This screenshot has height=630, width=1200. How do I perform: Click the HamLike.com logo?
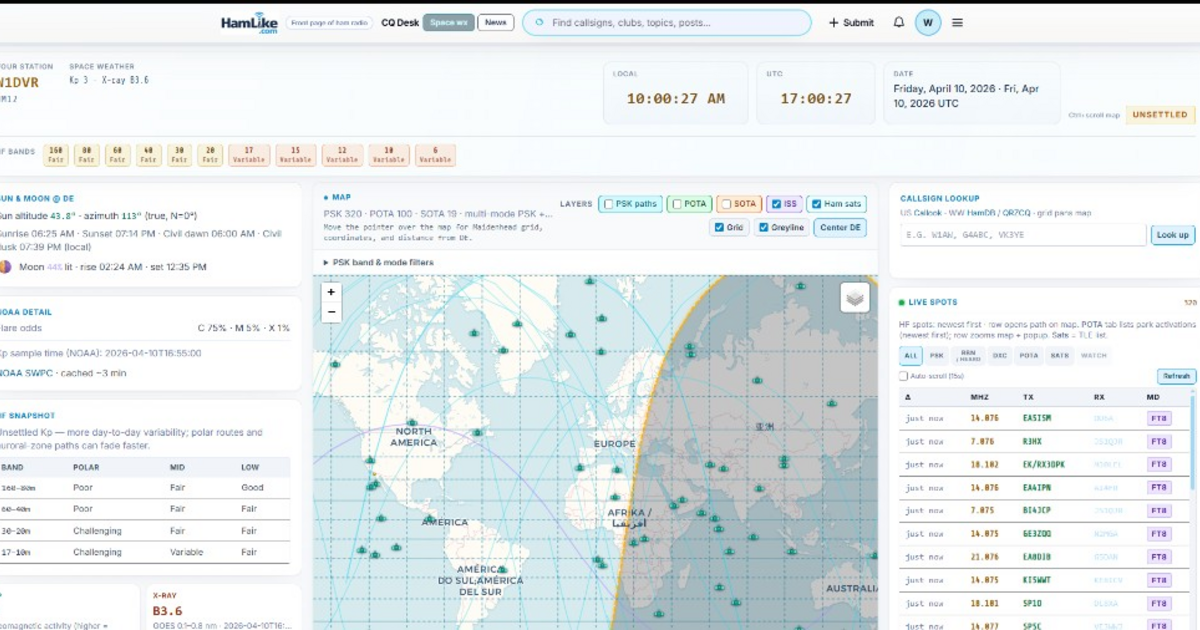[x=249, y=23]
